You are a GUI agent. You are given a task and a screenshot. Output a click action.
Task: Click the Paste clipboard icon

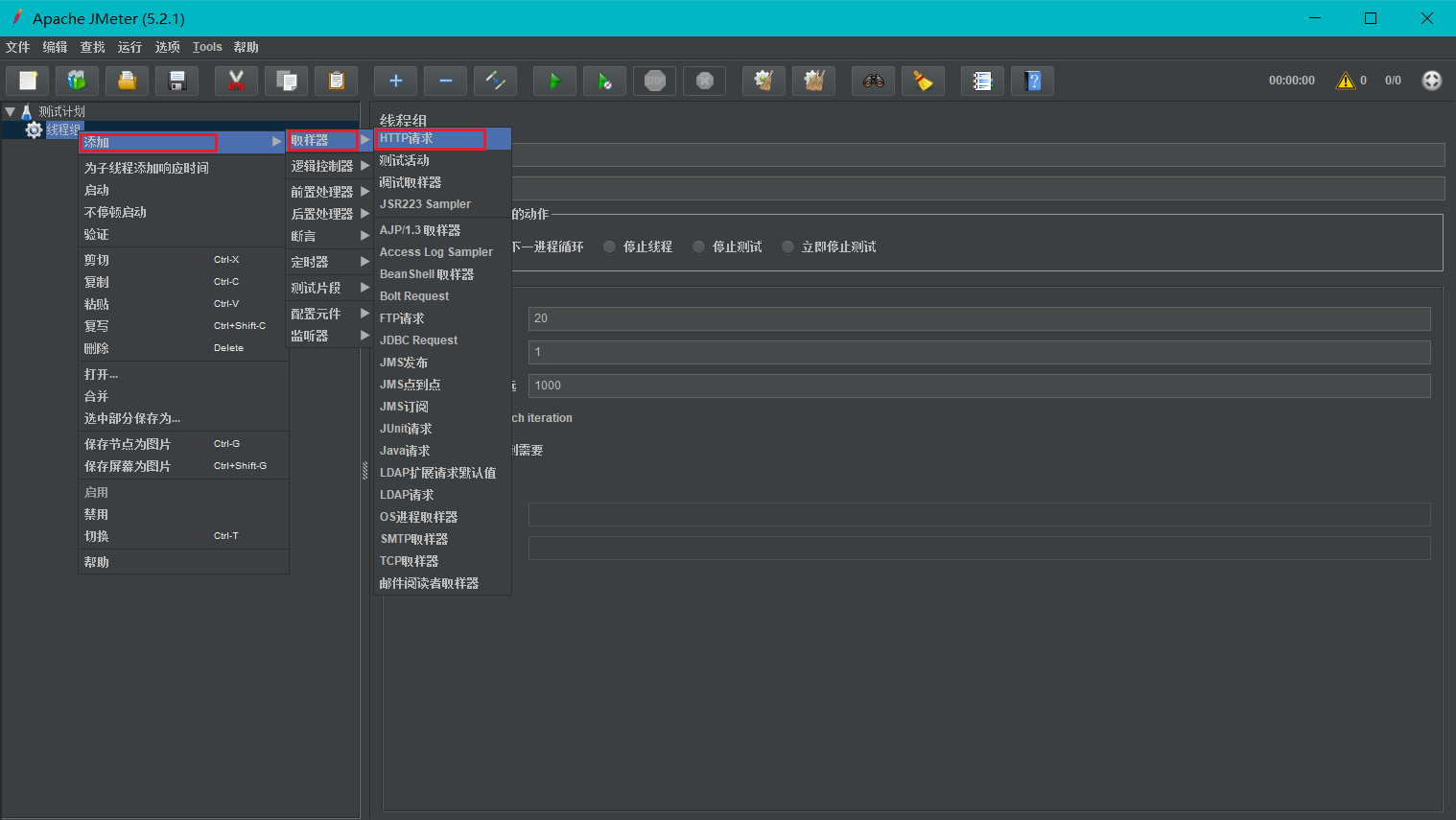click(336, 81)
